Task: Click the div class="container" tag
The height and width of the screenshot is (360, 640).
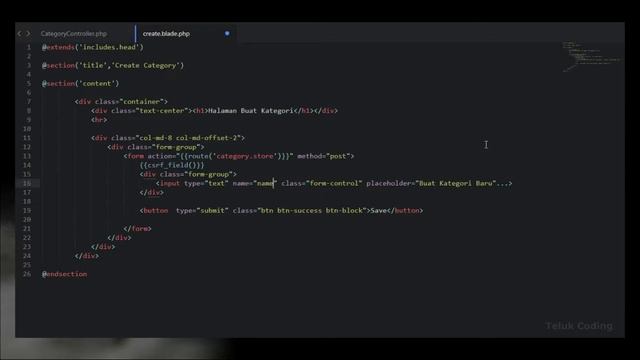Action: (121, 102)
